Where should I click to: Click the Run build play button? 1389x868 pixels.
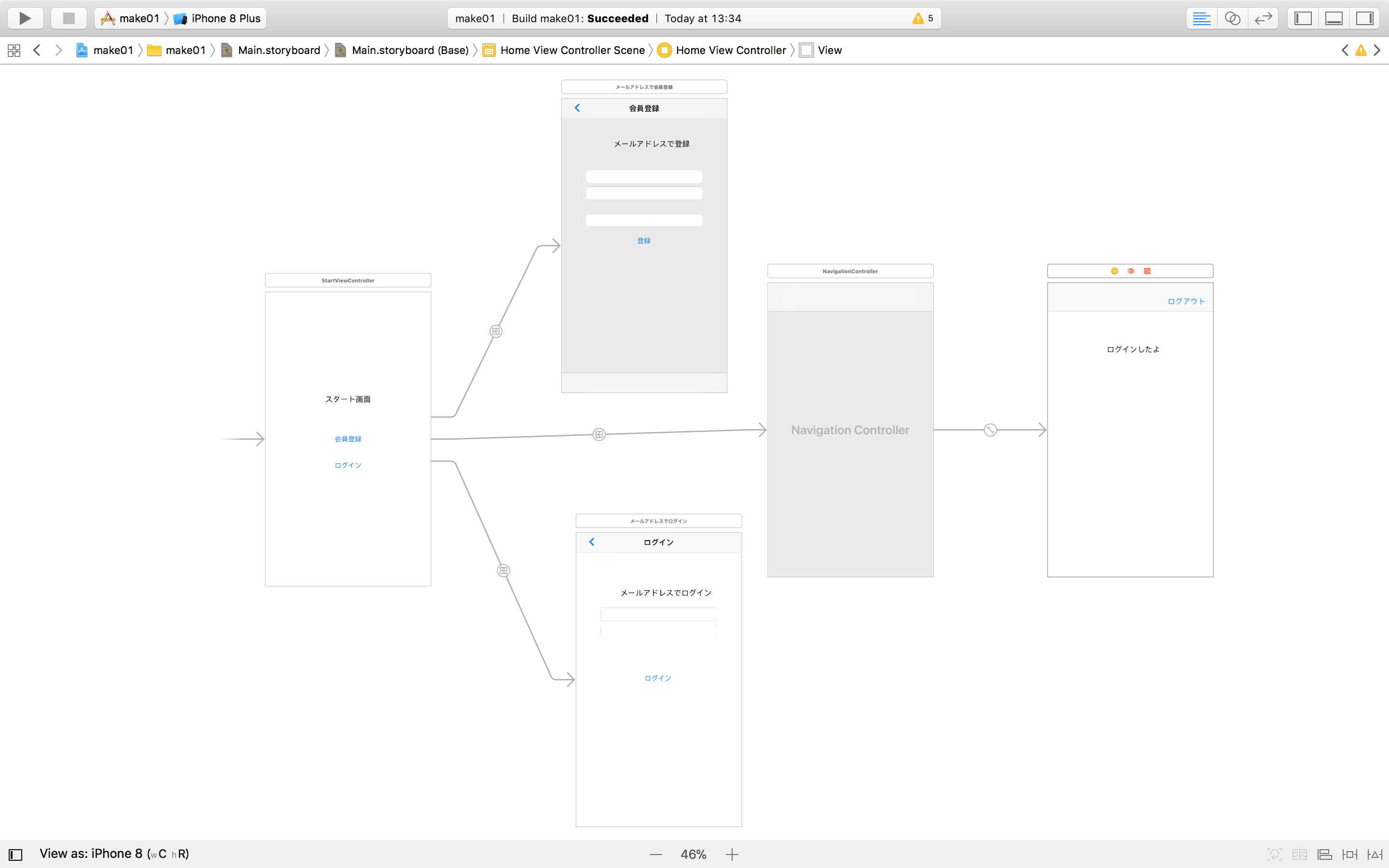click(x=25, y=18)
